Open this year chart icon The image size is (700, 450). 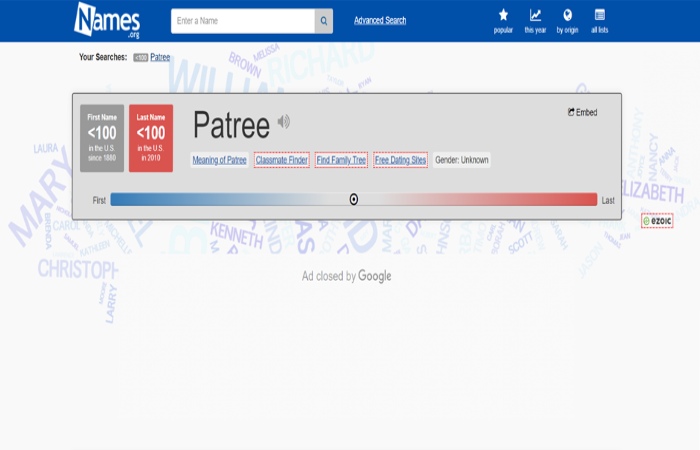pos(535,21)
